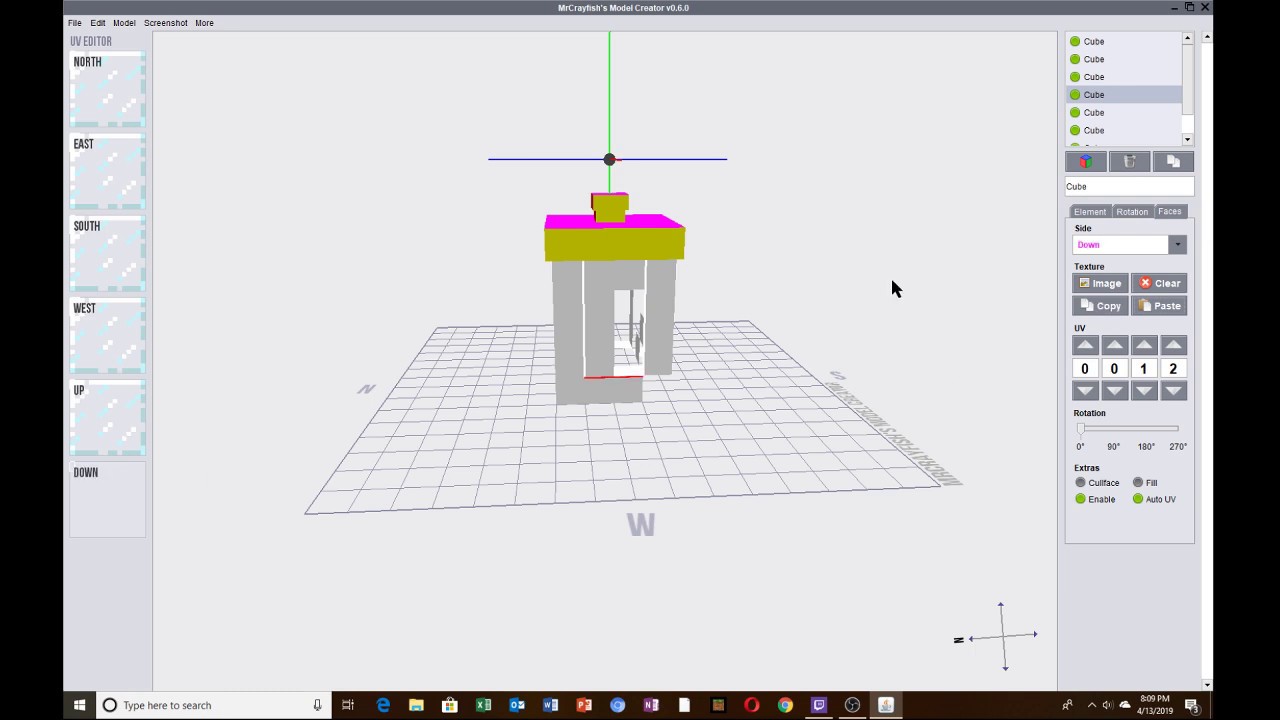
Task: Open the Side dropdown showing Down
Action: click(1129, 245)
